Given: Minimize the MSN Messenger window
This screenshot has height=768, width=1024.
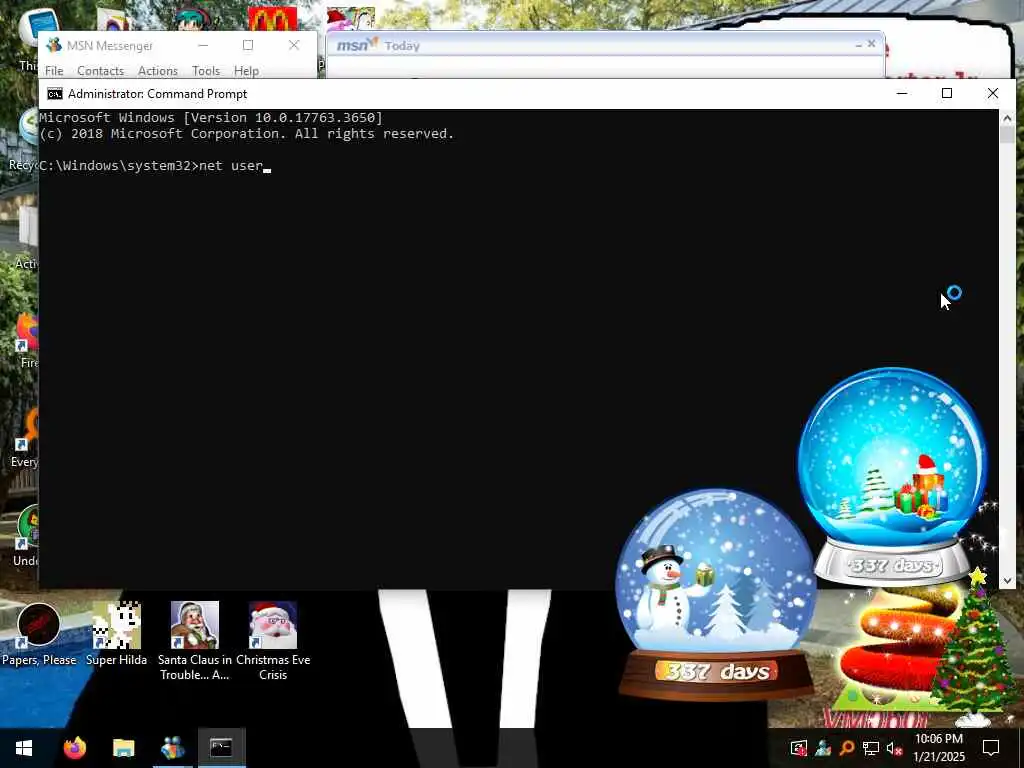Looking at the screenshot, I should (203, 45).
